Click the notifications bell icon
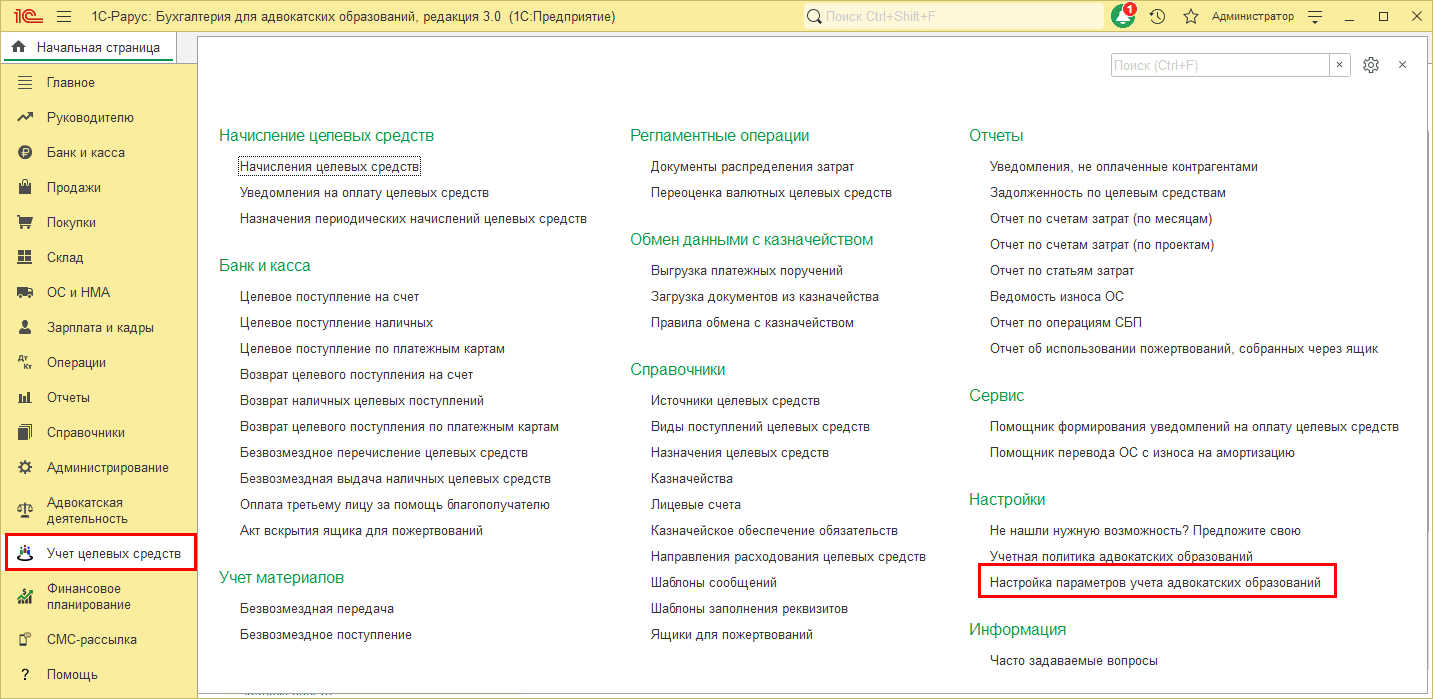The height and width of the screenshot is (699, 1433). click(x=1122, y=17)
